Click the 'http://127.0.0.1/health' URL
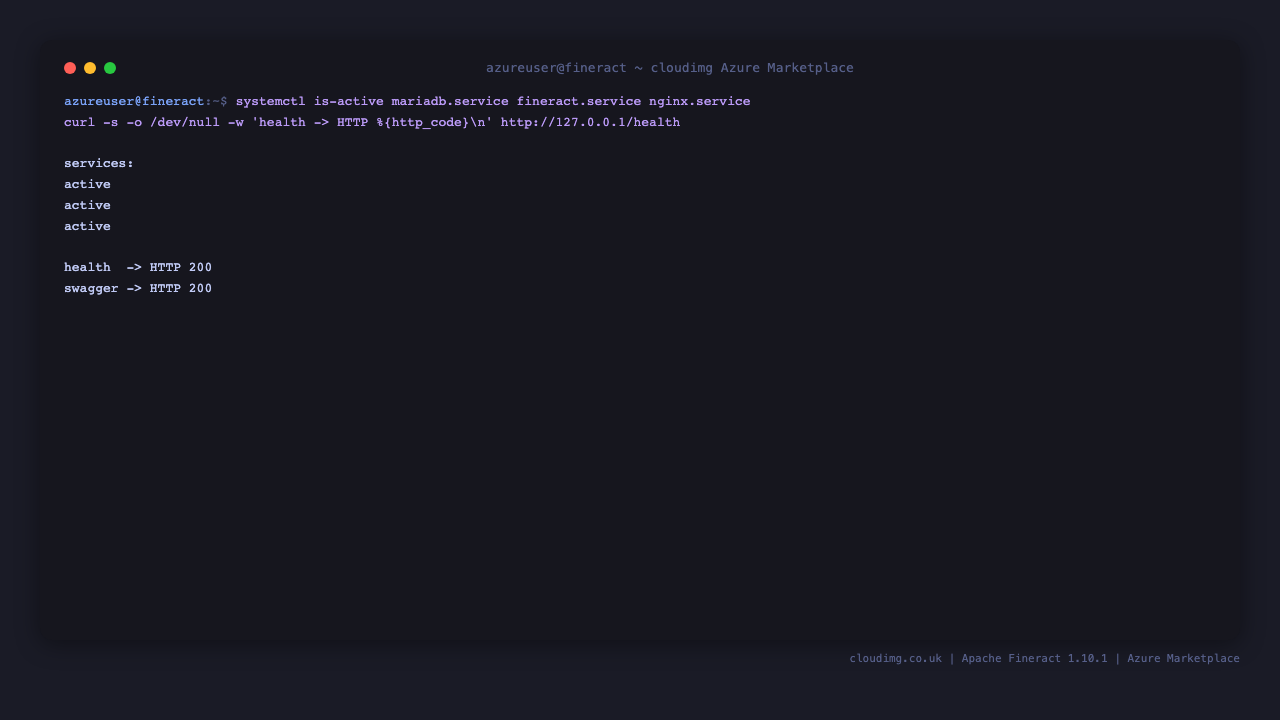This screenshot has width=1280, height=720. tap(590, 123)
